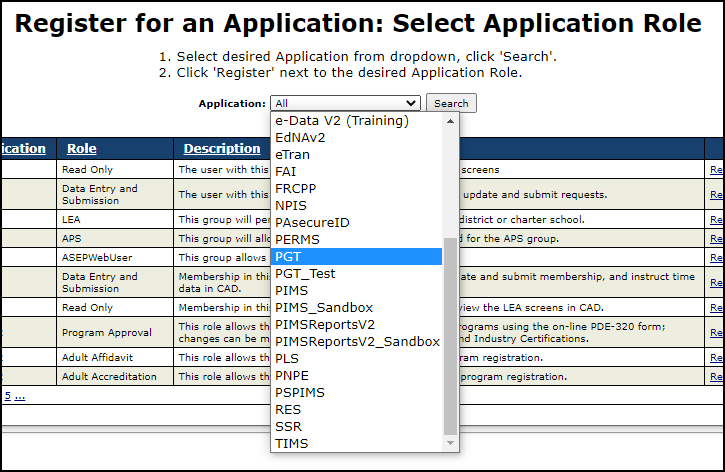Viewport: 725px width, 472px height.
Task: Choose PIMSReportsV2_Sandbox from the list
Action: (357, 342)
